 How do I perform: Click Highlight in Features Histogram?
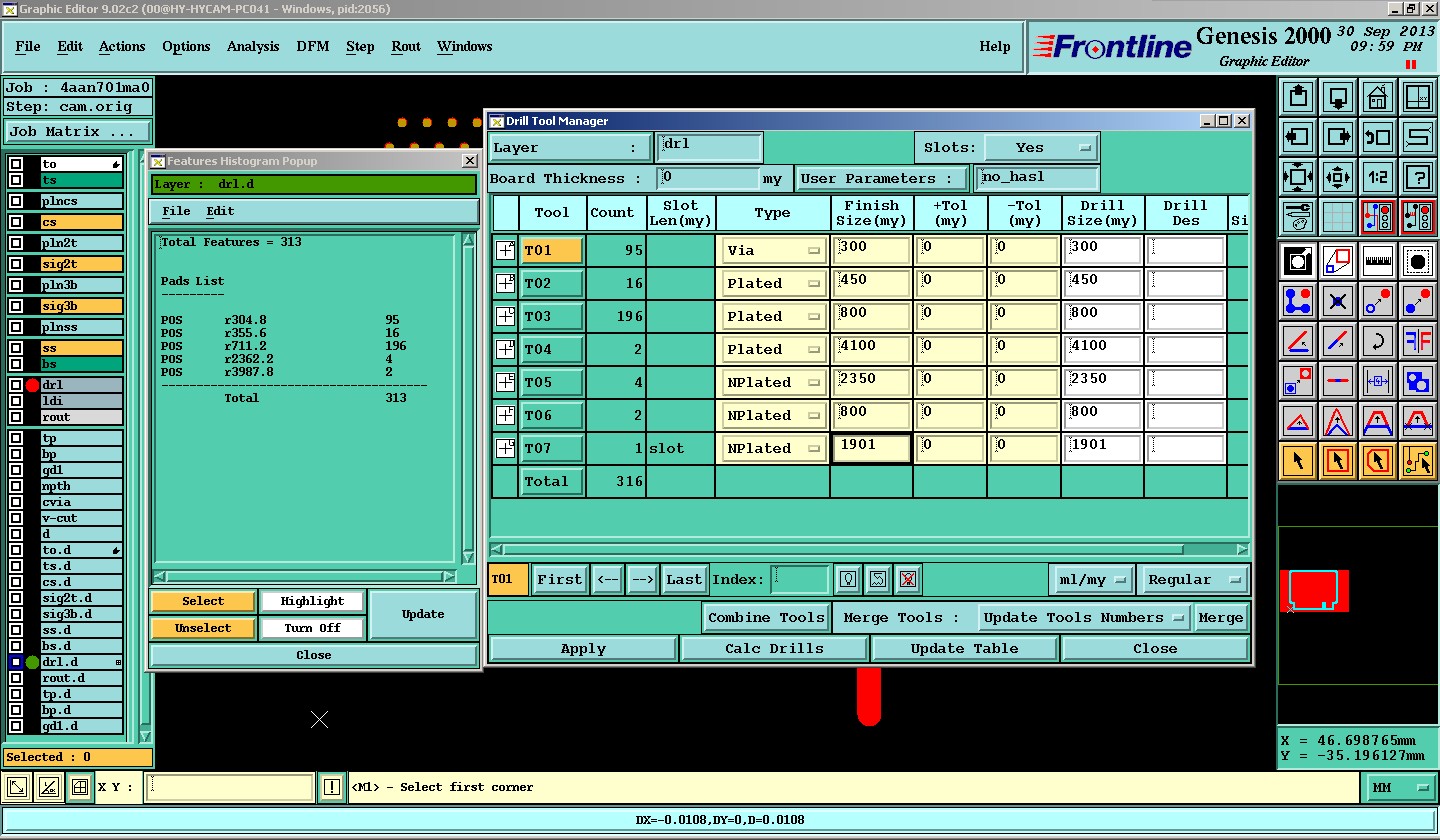click(312, 601)
